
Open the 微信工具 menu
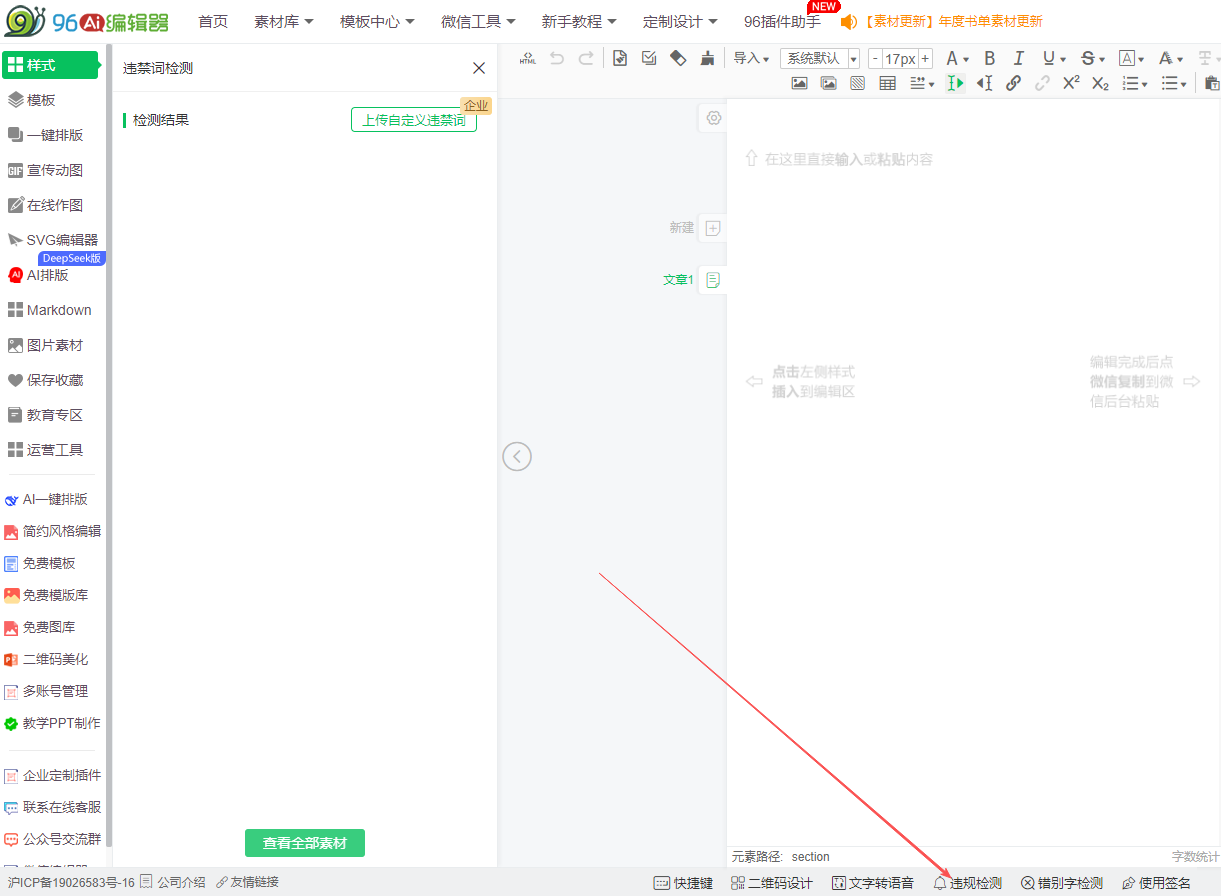[478, 22]
